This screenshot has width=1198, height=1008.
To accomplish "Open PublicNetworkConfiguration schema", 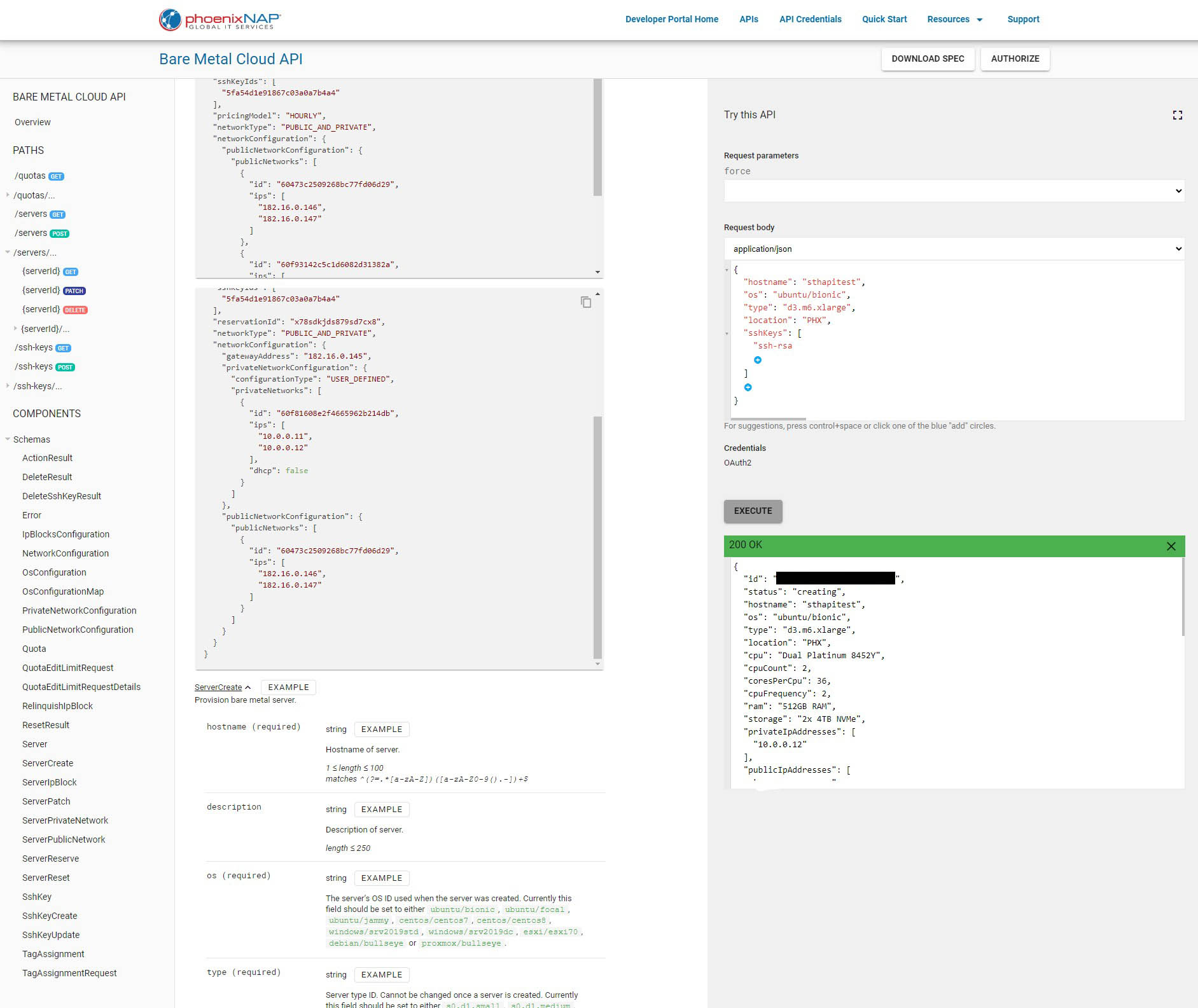I will click(78, 630).
